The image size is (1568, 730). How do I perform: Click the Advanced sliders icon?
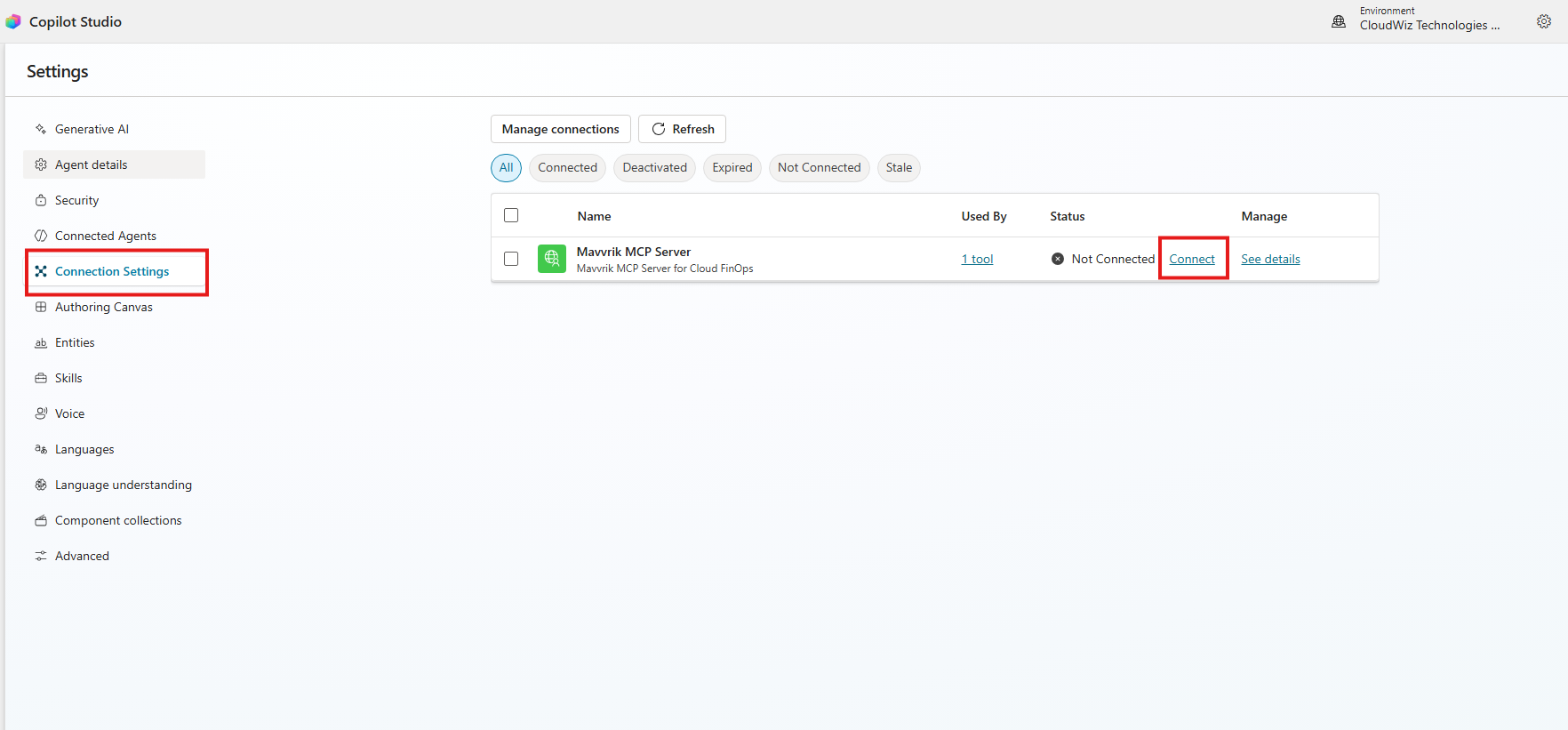click(x=41, y=556)
